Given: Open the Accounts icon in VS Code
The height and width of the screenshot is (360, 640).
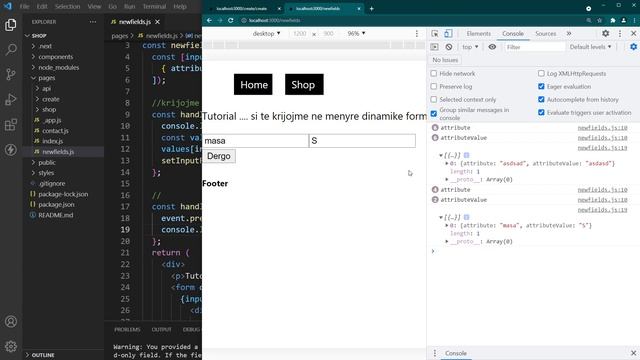Looking at the screenshot, I should point(11,322).
